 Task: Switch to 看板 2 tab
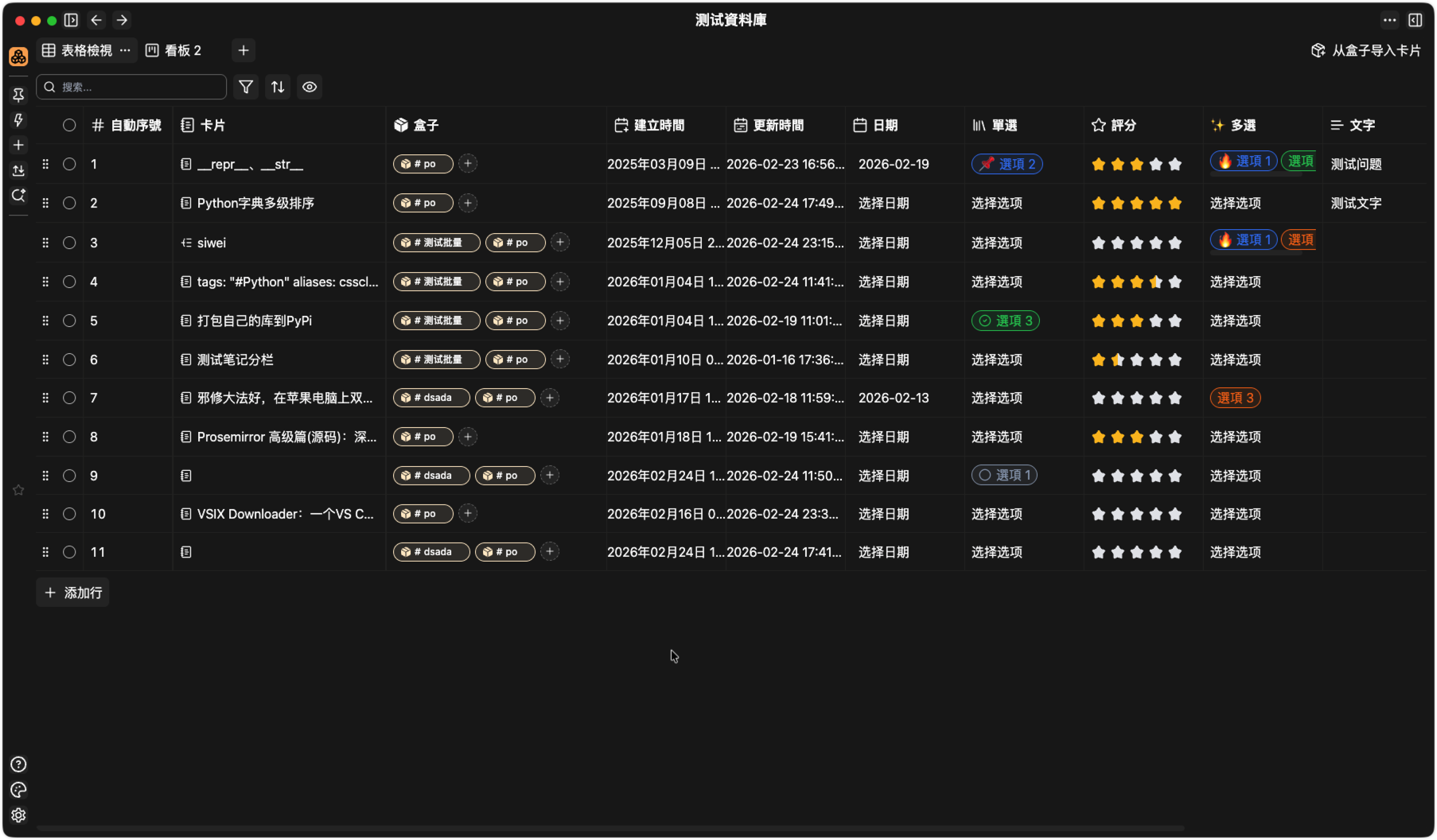[173, 50]
